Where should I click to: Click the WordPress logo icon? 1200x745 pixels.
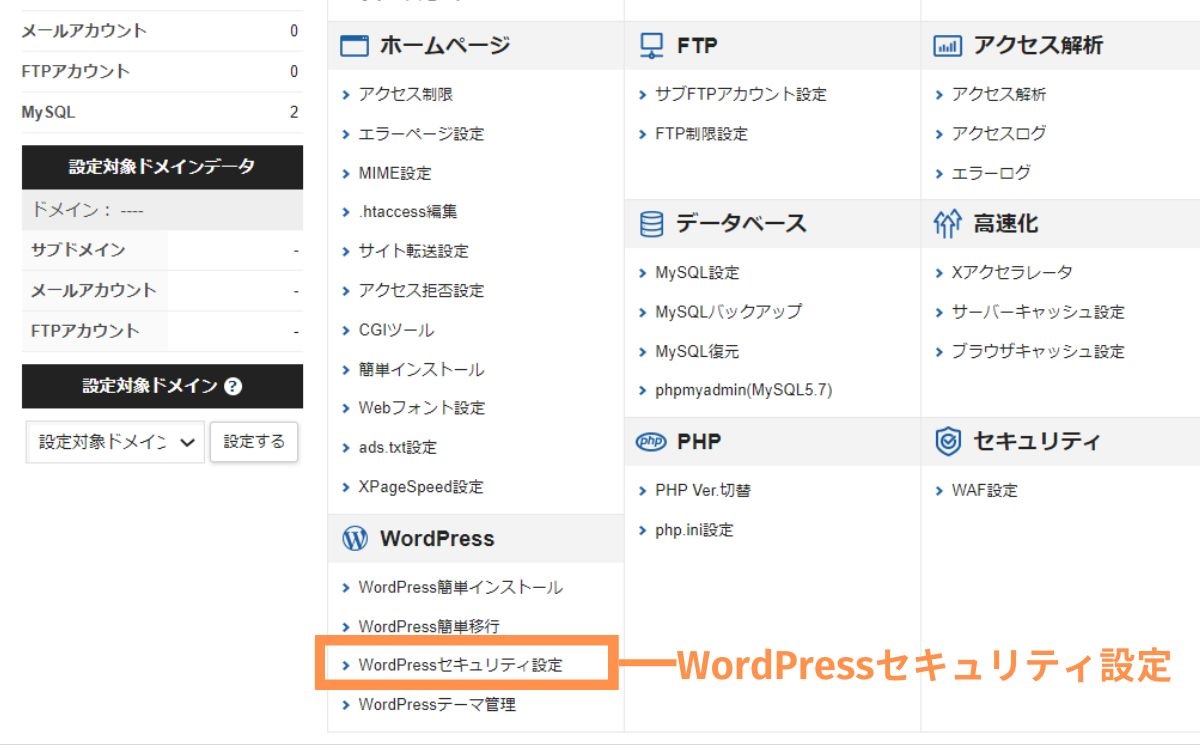355,539
